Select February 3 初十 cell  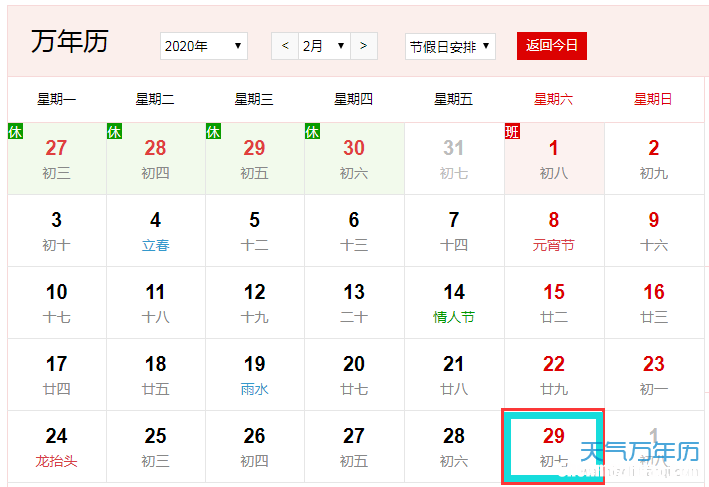click(57, 231)
